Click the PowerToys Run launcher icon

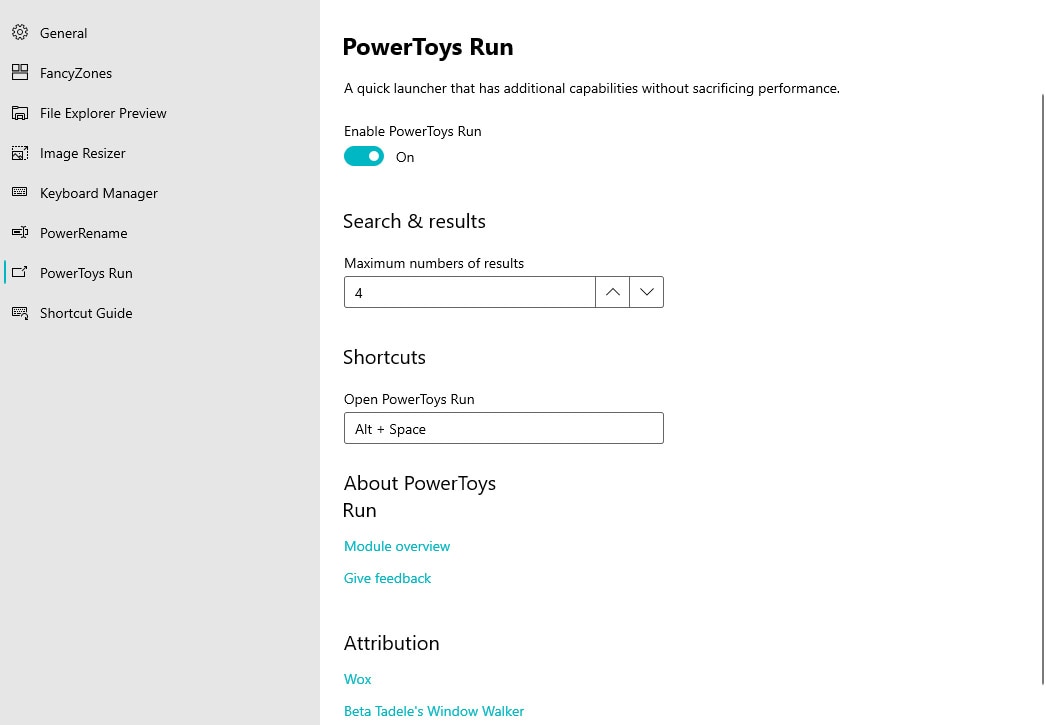(x=19, y=272)
